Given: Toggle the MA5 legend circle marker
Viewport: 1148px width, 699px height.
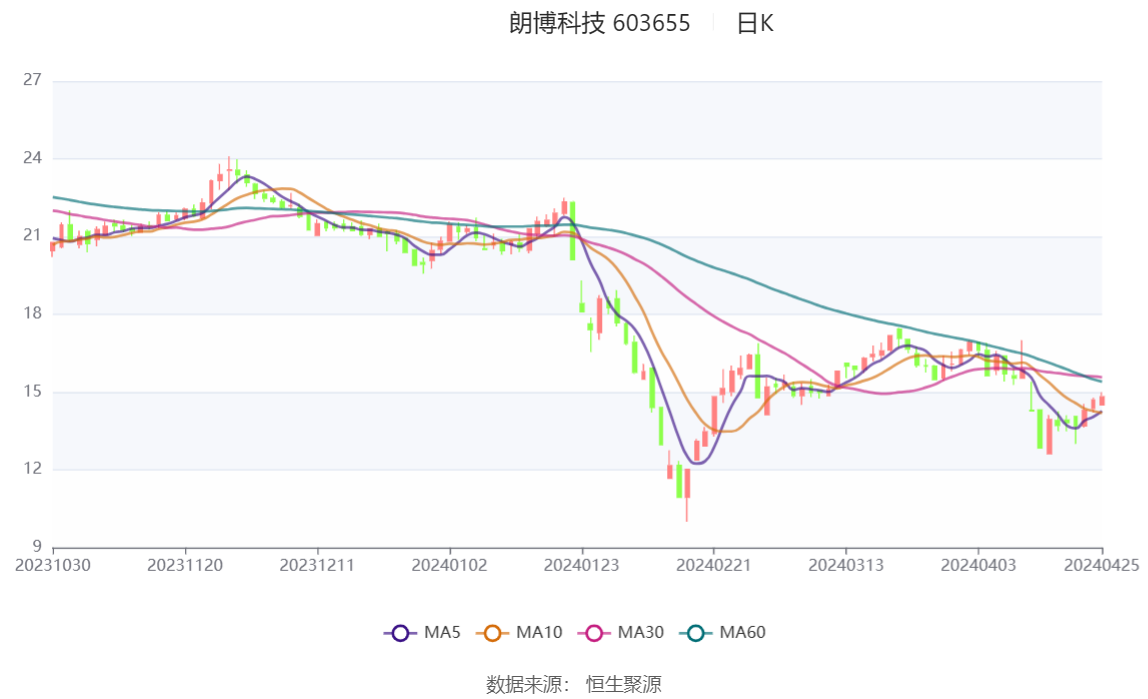Looking at the screenshot, I should [401, 632].
